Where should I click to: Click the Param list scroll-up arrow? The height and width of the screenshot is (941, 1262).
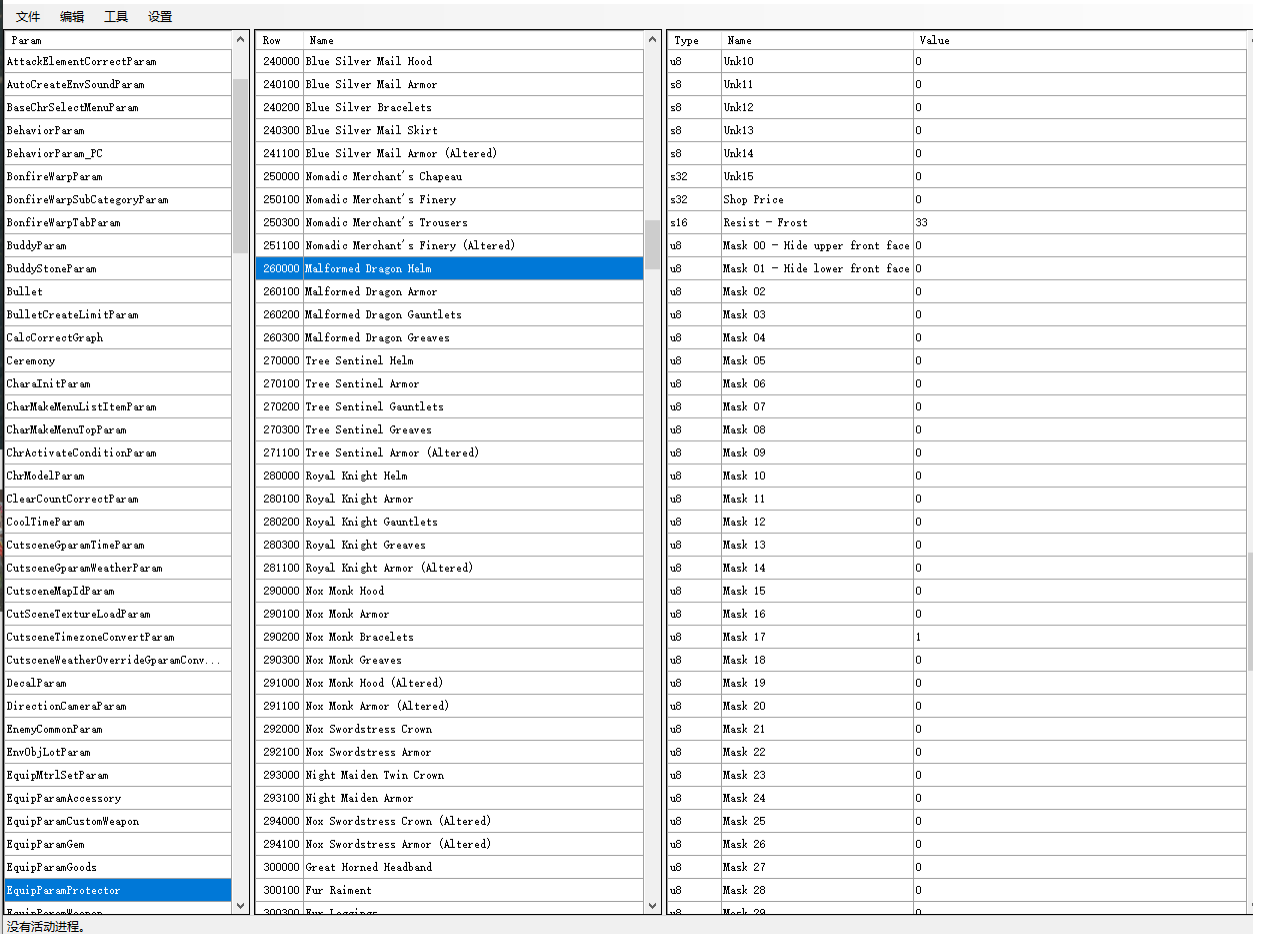(240, 40)
